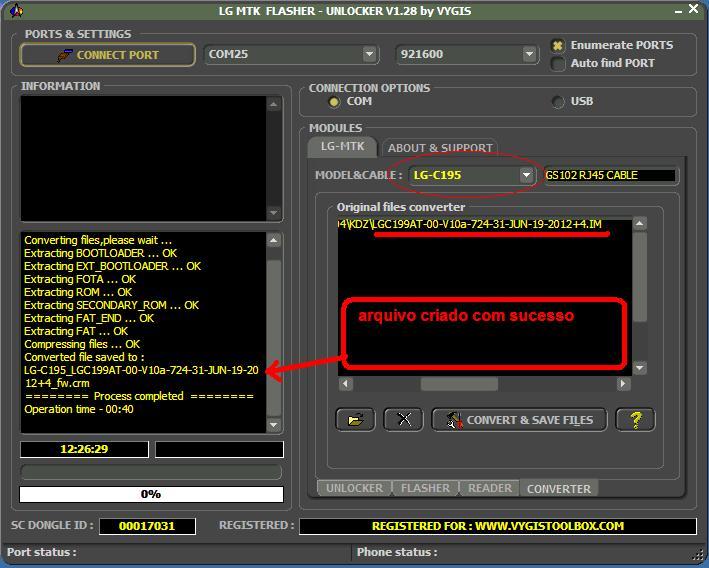
Task: Open the folder browse icon button
Action: point(355,420)
